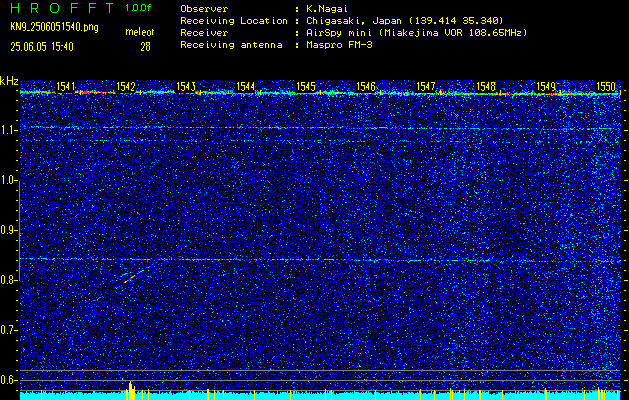Click the 1543 time marker
This screenshot has height=400, width=629.
(186, 86)
